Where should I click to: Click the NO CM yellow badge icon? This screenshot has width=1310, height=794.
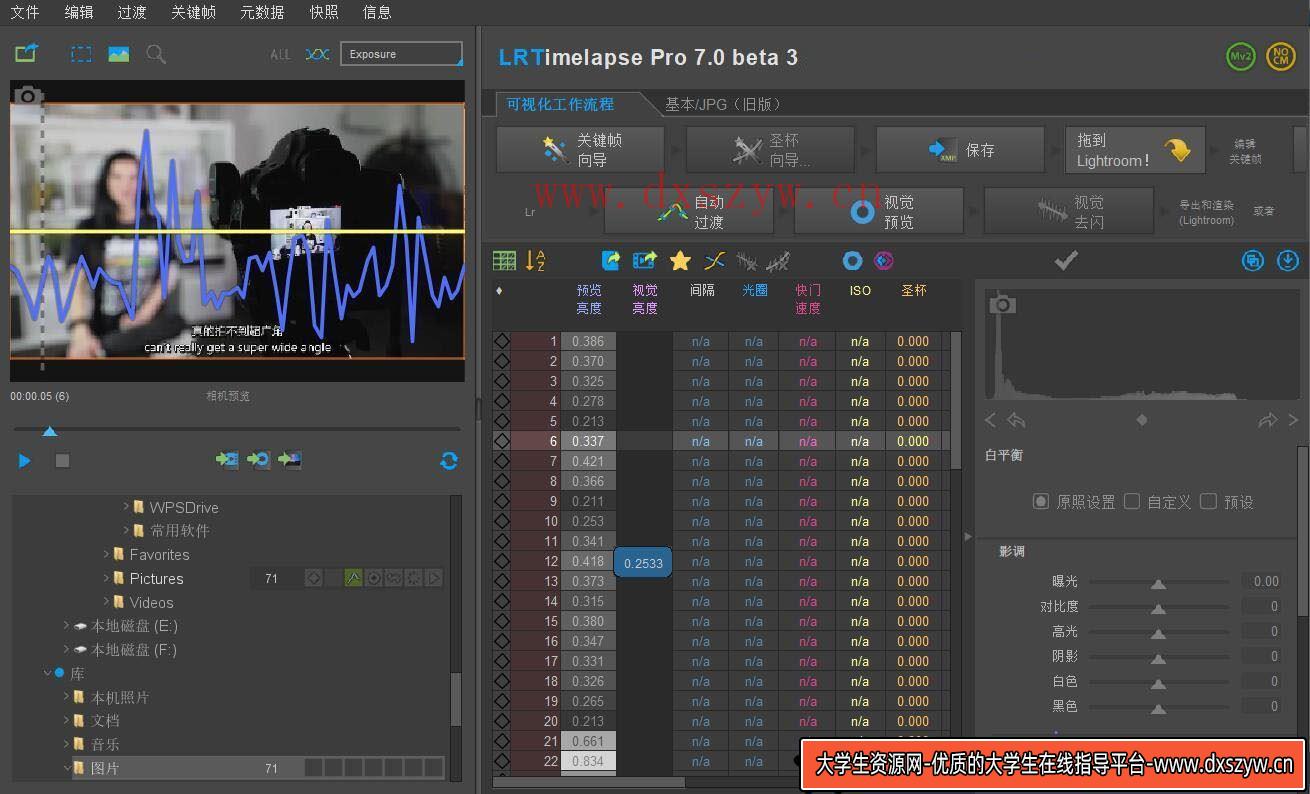(1281, 57)
